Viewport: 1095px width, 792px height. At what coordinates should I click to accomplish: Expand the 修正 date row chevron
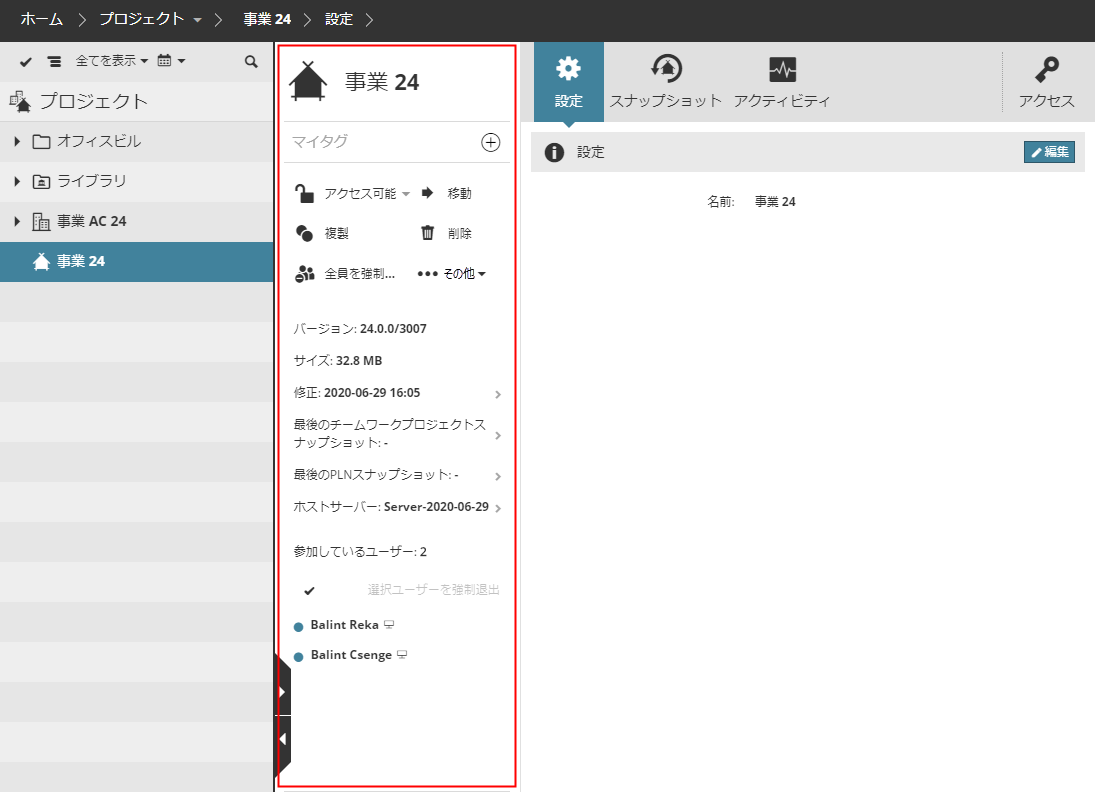coord(498,395)
